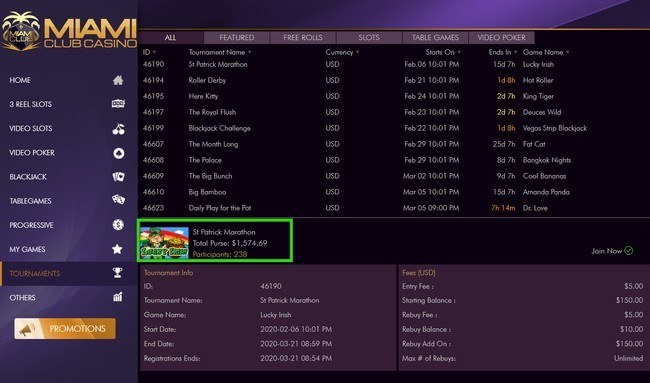Click the Participants: 238 text
Viewport: 650px width, 383px height.
[220, 254]
